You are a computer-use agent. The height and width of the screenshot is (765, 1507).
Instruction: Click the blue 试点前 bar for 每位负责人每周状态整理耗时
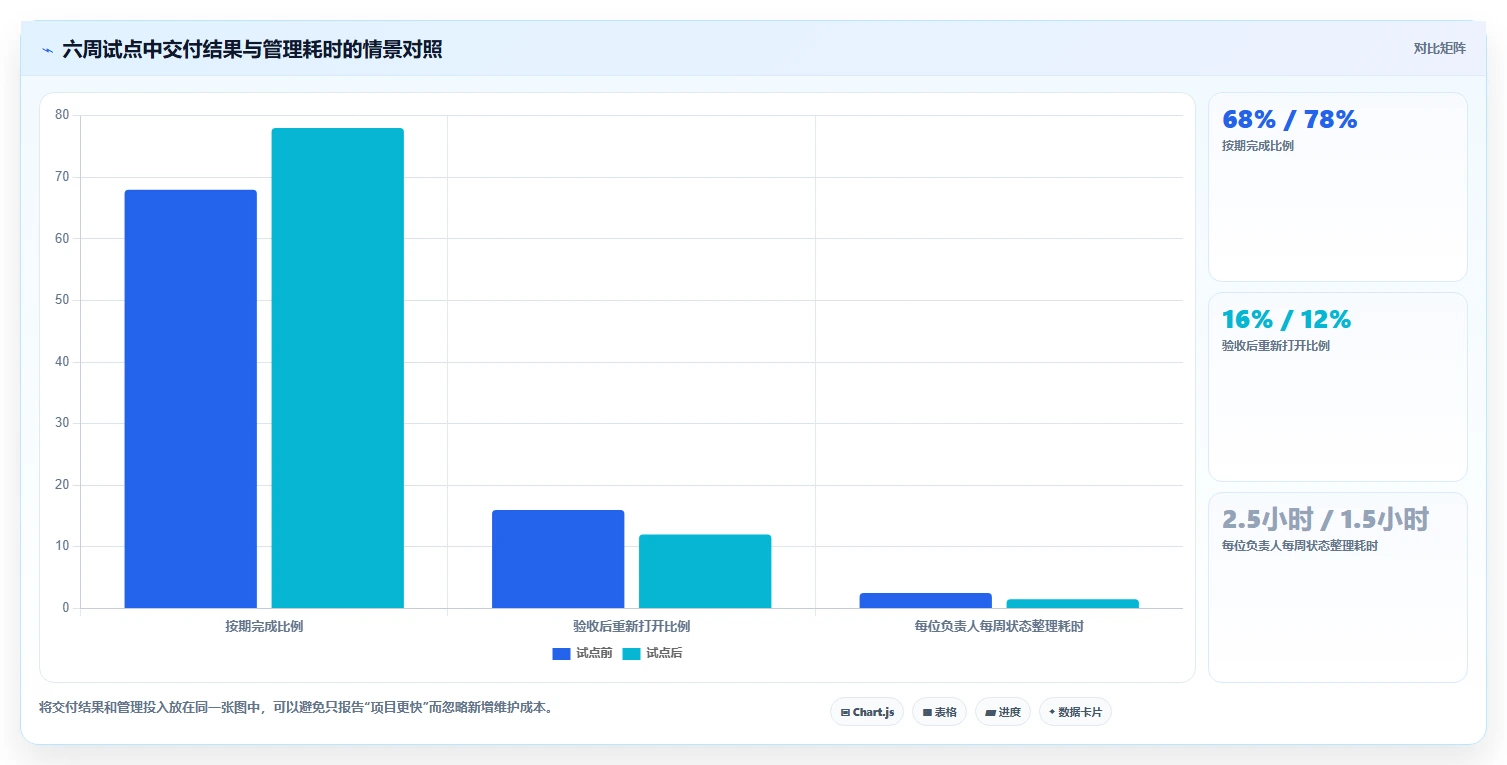click(925, 600)
